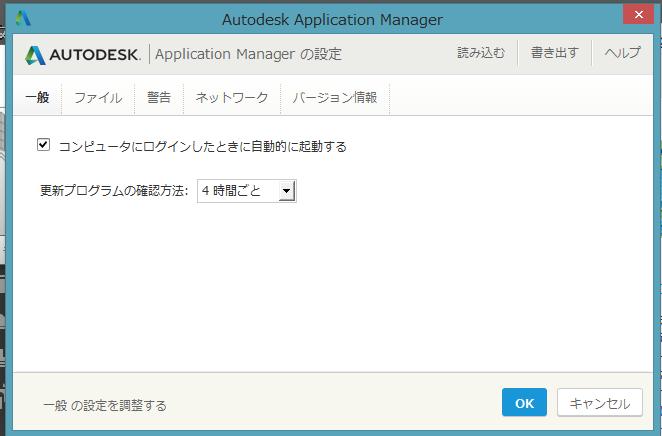Click the 一般 の設定を調整する status text
The image size is (662, 436).
tap(105, 406)
